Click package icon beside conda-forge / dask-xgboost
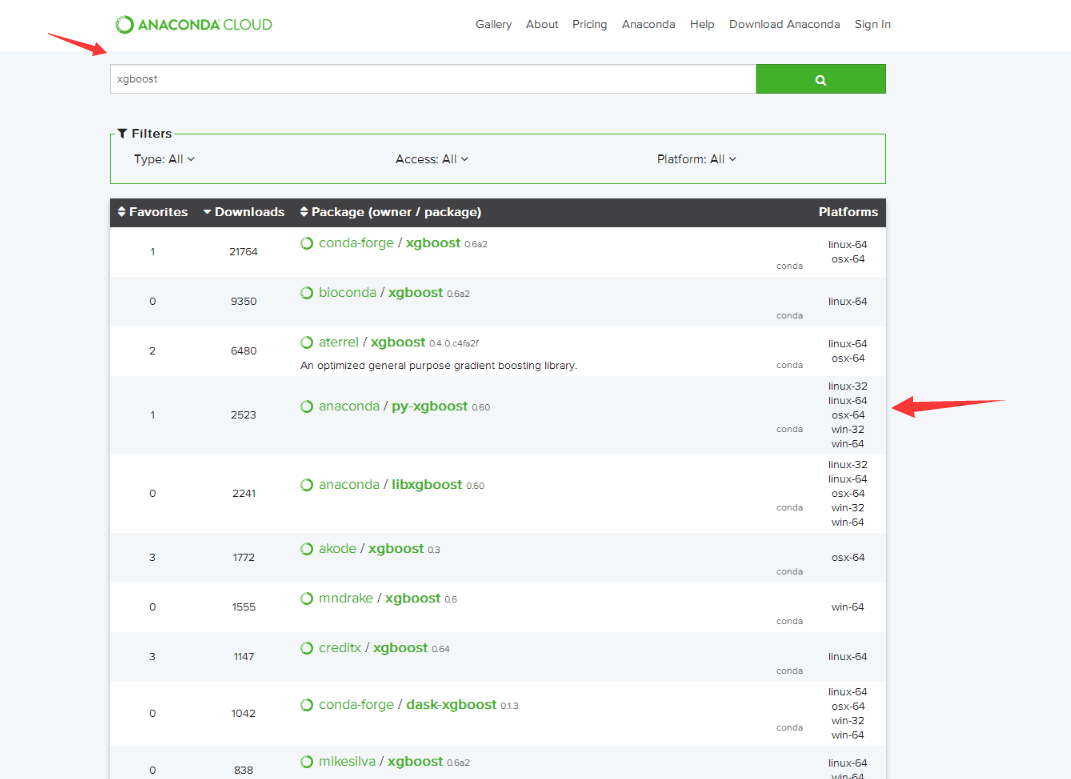The image size is (1071, 779). point(307,705)
